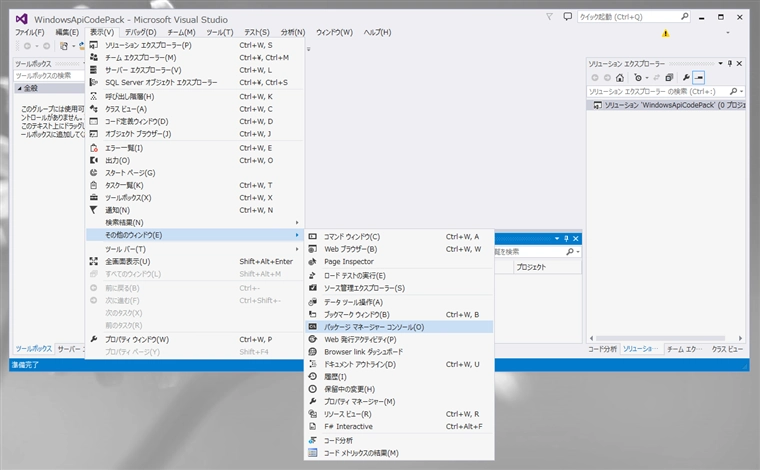Select Web ブラウザー(B) in submenu

click(399, 249)
